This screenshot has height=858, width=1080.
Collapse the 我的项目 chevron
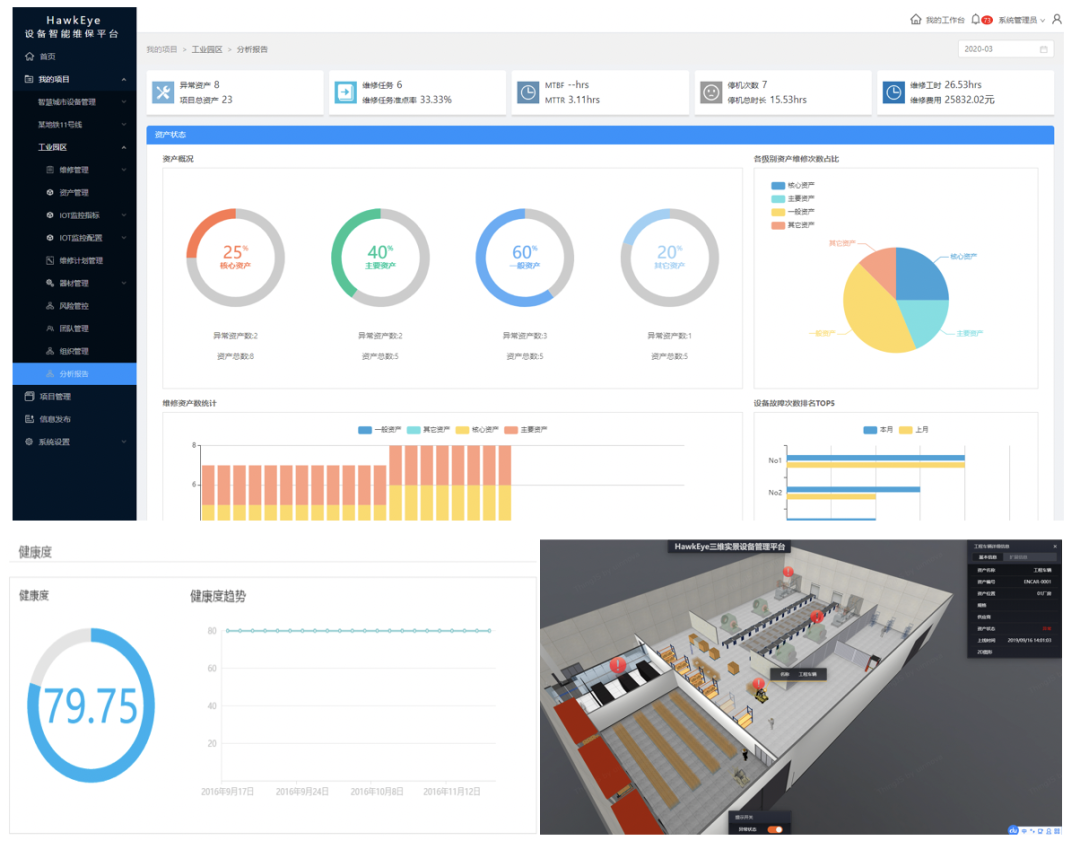click(x=124, y=79)
